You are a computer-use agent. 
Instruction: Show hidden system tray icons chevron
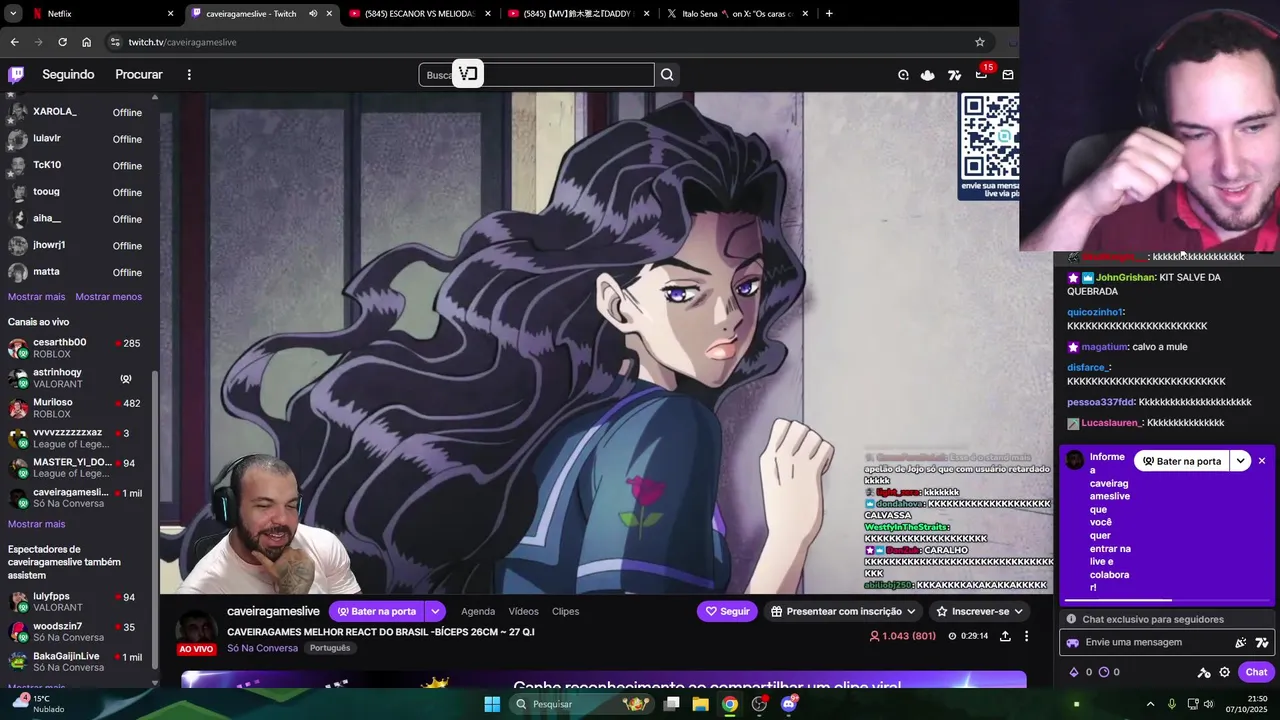click(1150, 704)
